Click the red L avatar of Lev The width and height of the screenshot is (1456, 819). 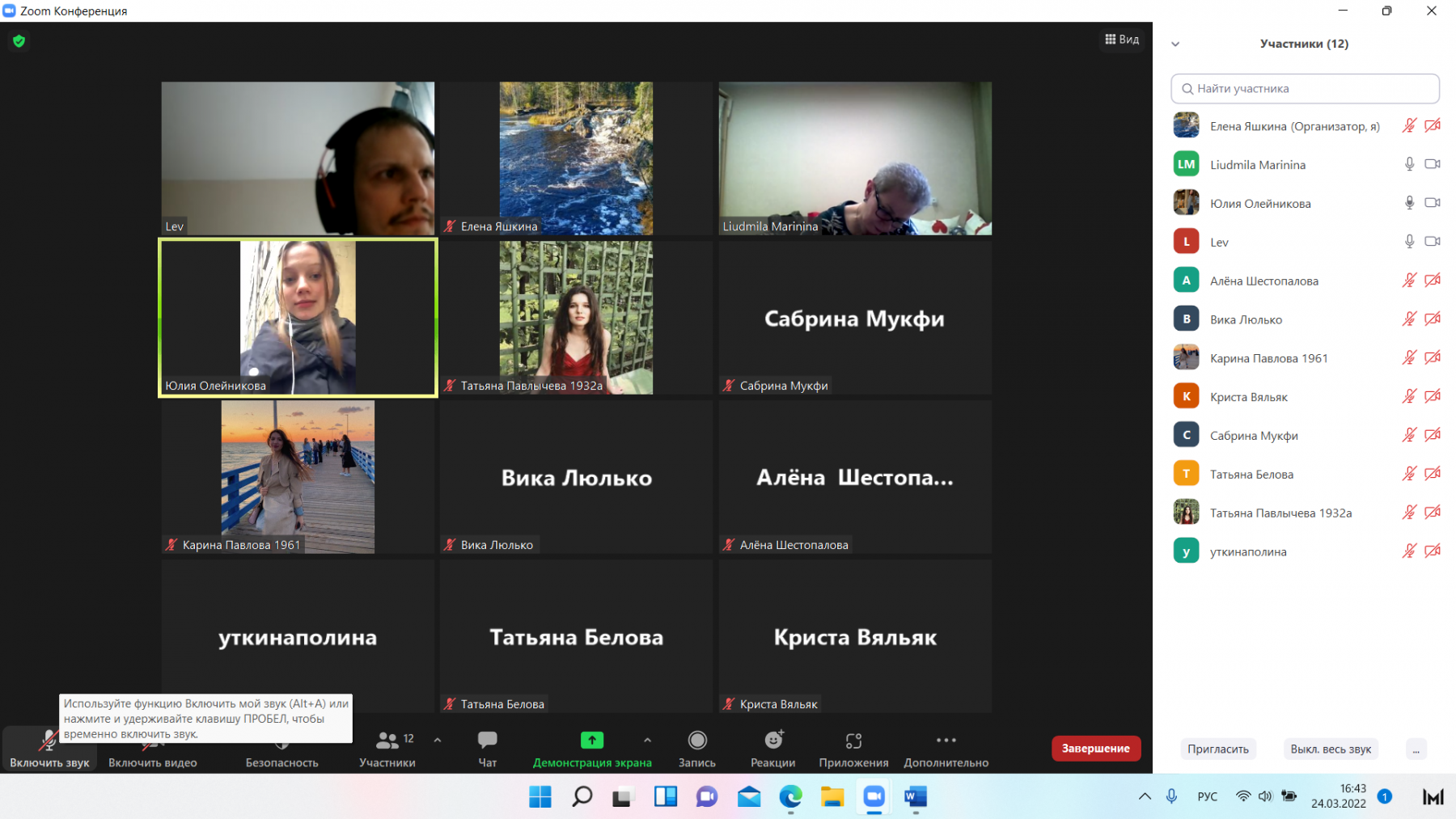1186,242
